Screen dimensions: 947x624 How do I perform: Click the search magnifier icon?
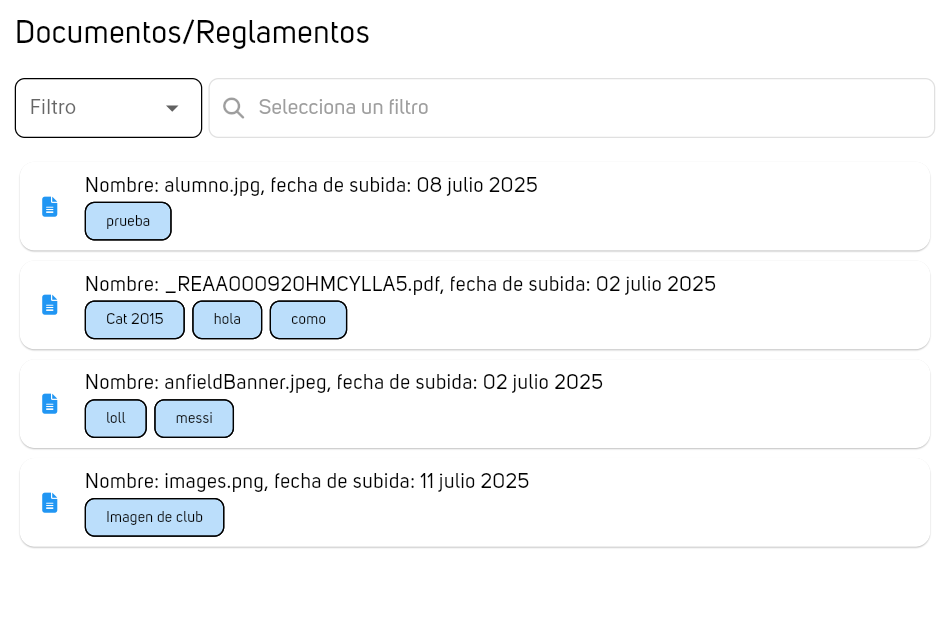234,108
